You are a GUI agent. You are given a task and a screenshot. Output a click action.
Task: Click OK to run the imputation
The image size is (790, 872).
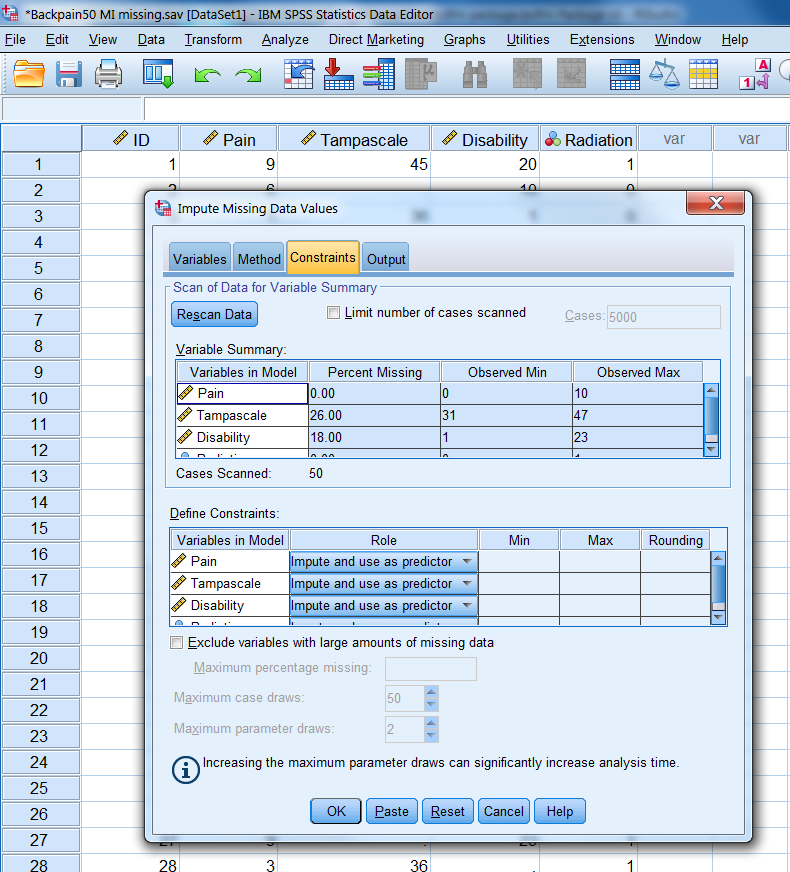click(x=336, y=811)
